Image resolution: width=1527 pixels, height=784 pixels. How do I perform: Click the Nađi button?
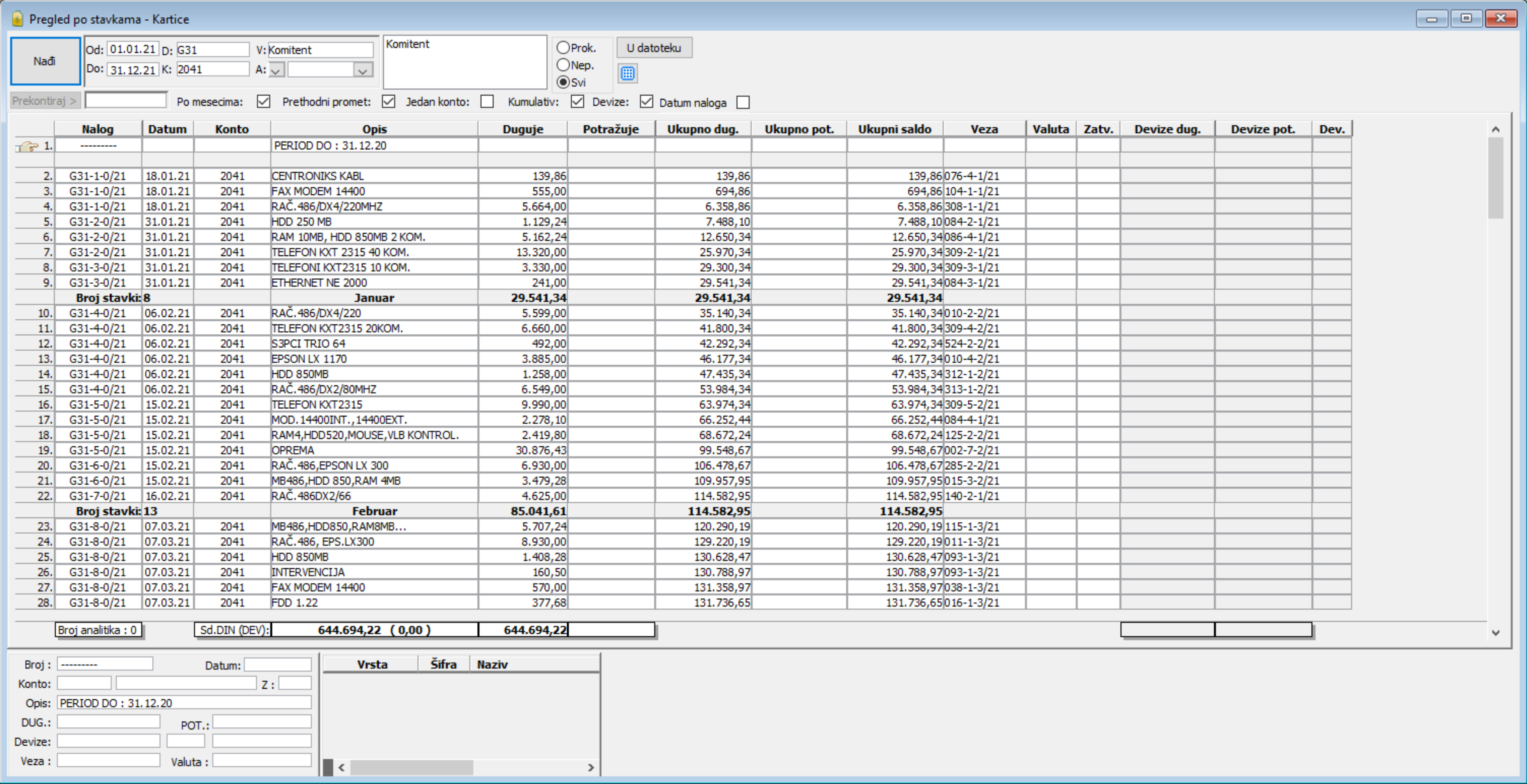tap(45, 61)
